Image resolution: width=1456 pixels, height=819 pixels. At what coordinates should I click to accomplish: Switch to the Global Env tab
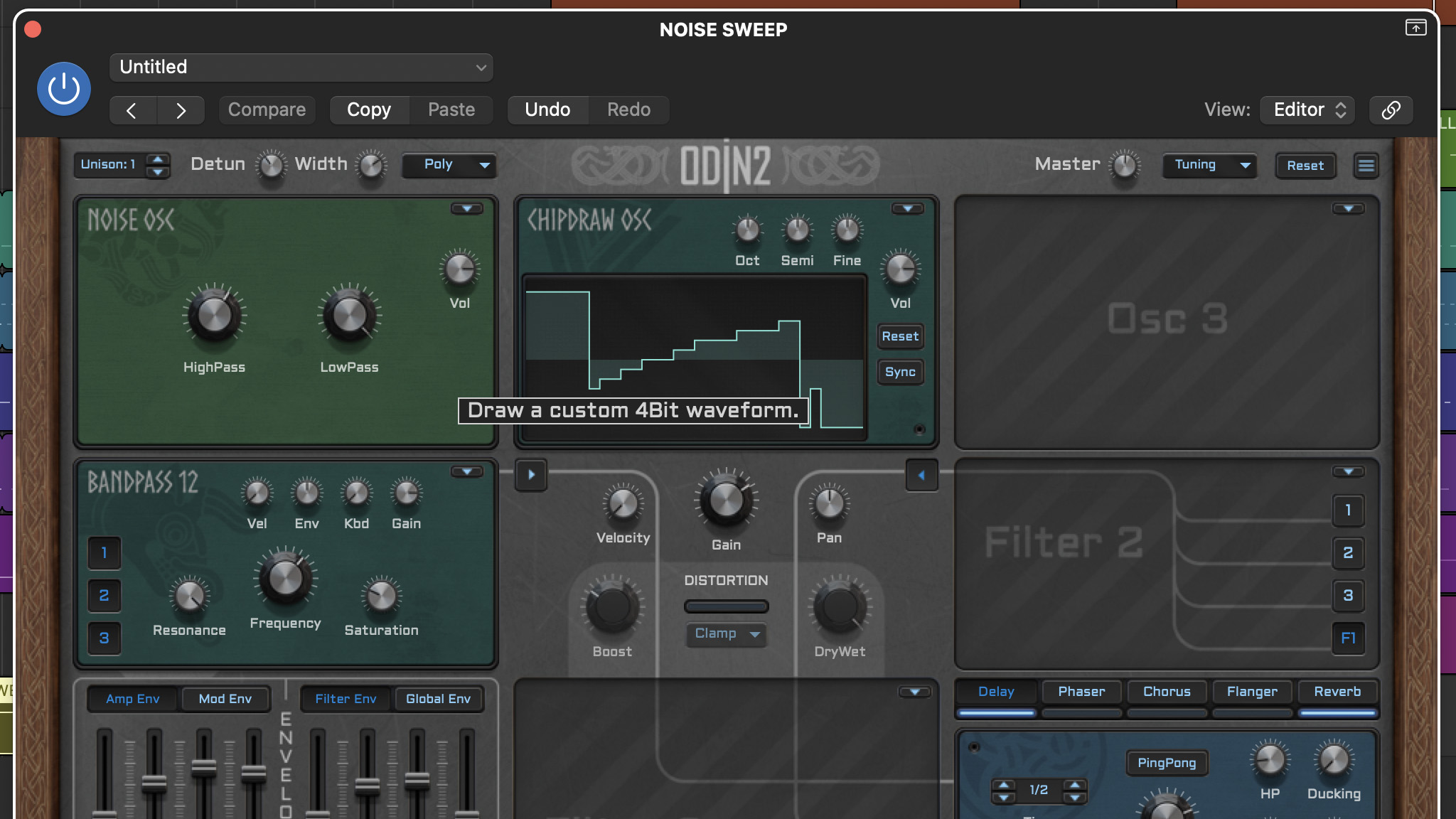point(438,699)
